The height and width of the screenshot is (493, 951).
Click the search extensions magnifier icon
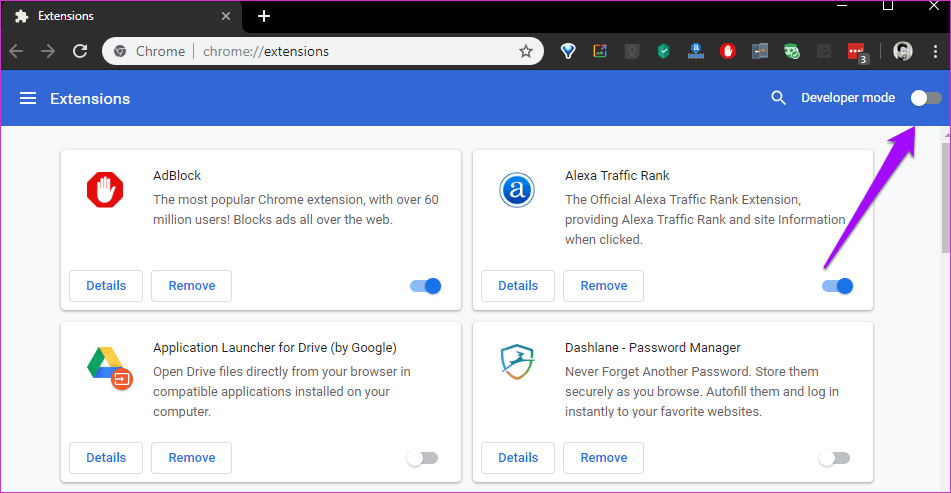[x=778, y=98]
